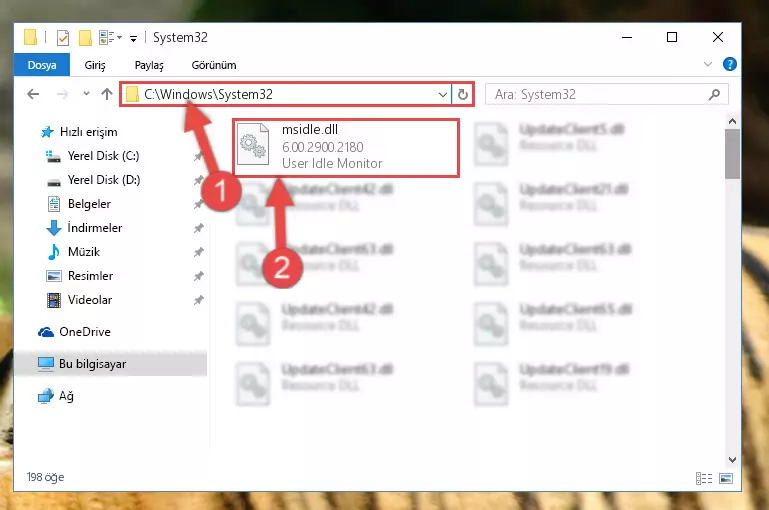Click the 198 öğe status text
This screenshot has width=769, height=510.
45,477
